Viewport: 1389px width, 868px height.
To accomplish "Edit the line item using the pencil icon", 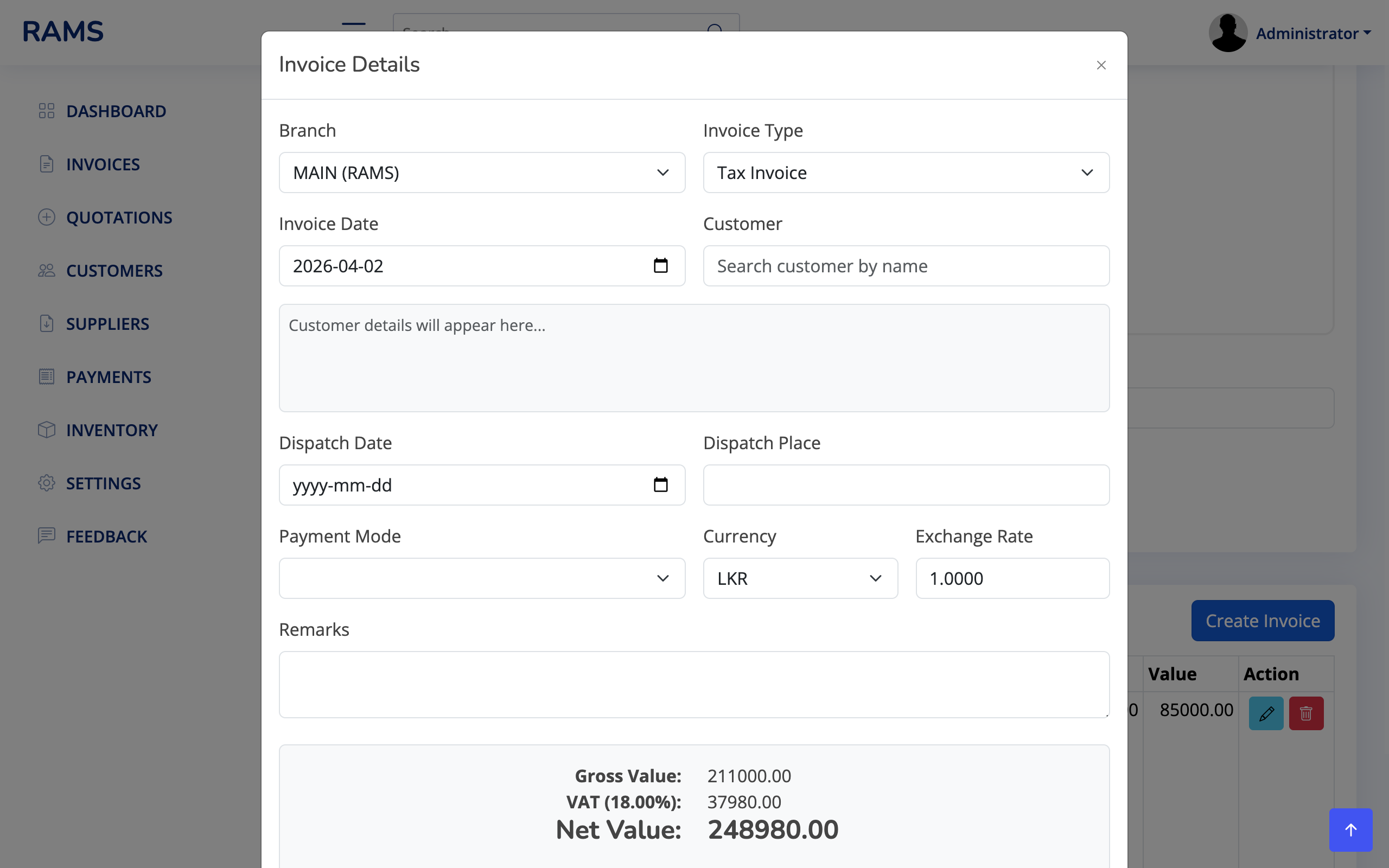I will click(1266, 713).
